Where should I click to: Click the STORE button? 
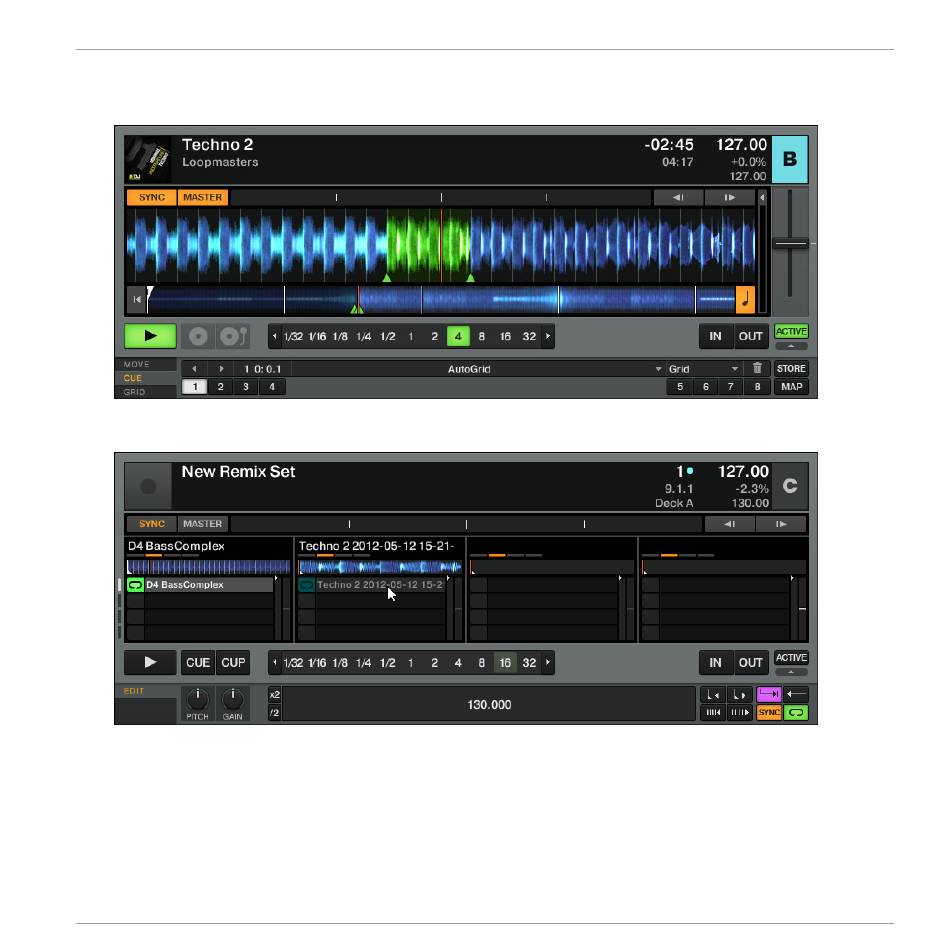791,368
